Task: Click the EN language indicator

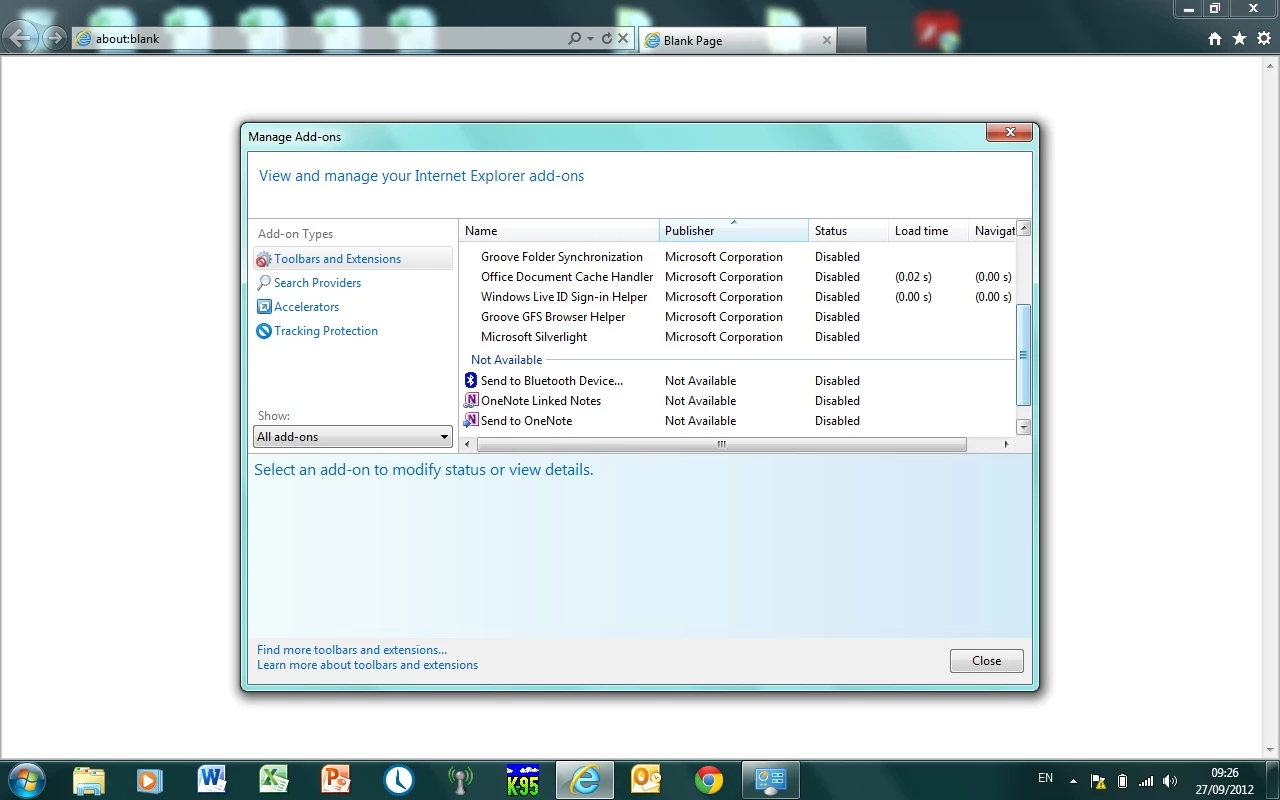Action: [x=1045, y=778]
